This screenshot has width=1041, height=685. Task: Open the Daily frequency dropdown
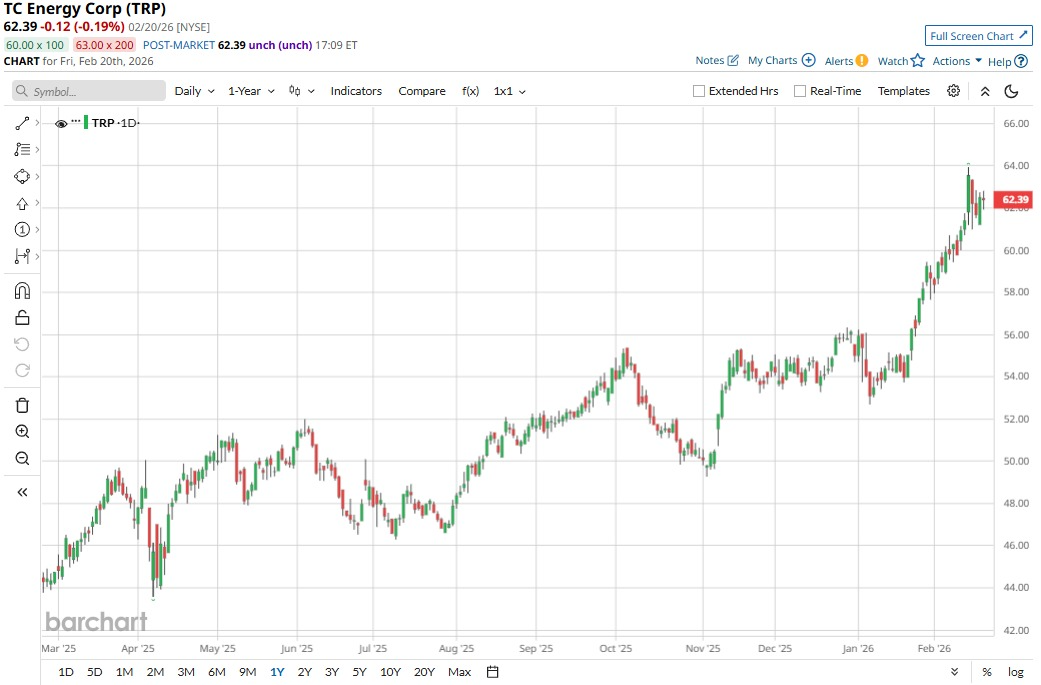(x=195, y=91)
